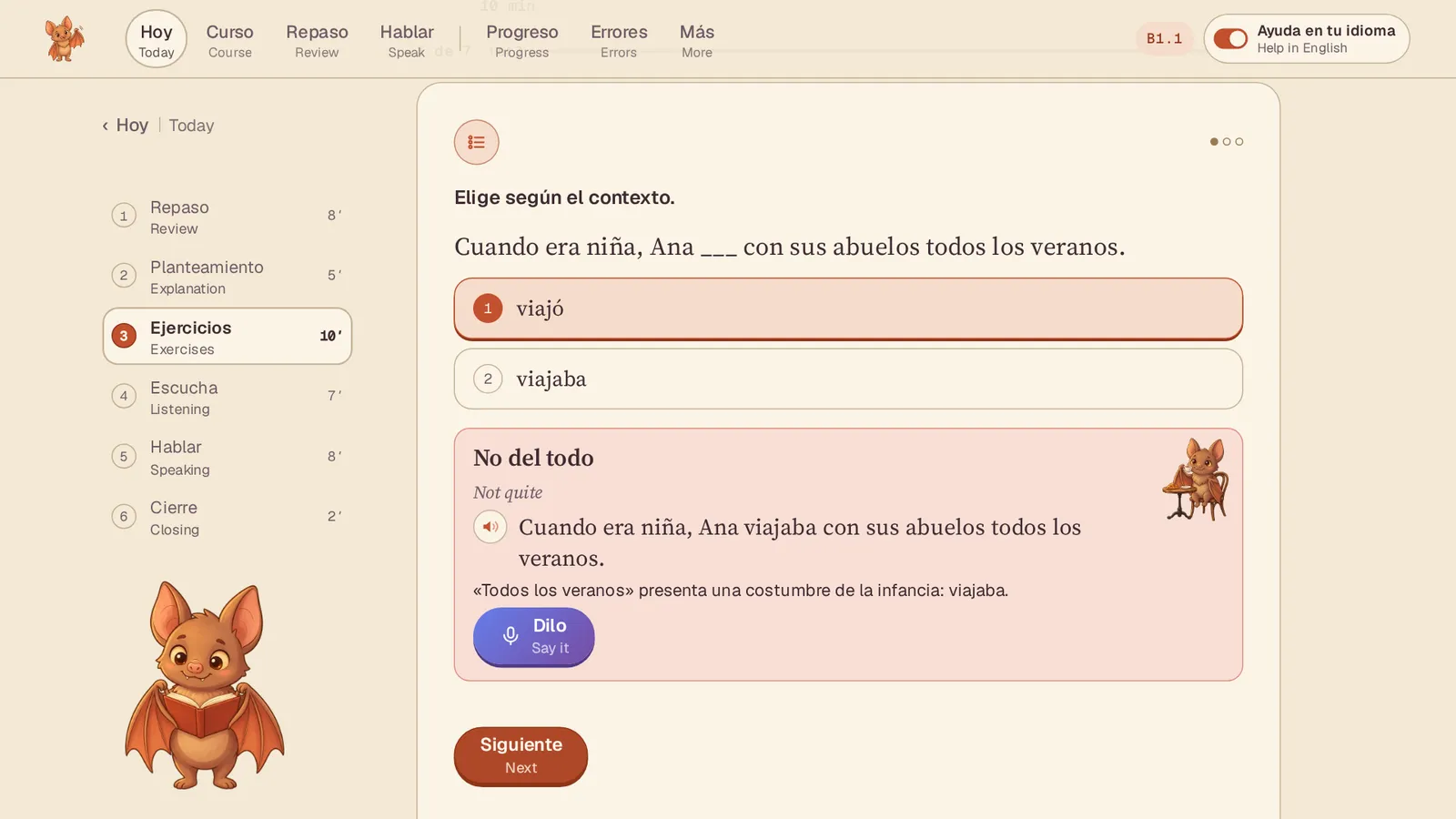
Task: Click the 8' duration of sidebar Hablar
Action: click(x=335, y=457)
